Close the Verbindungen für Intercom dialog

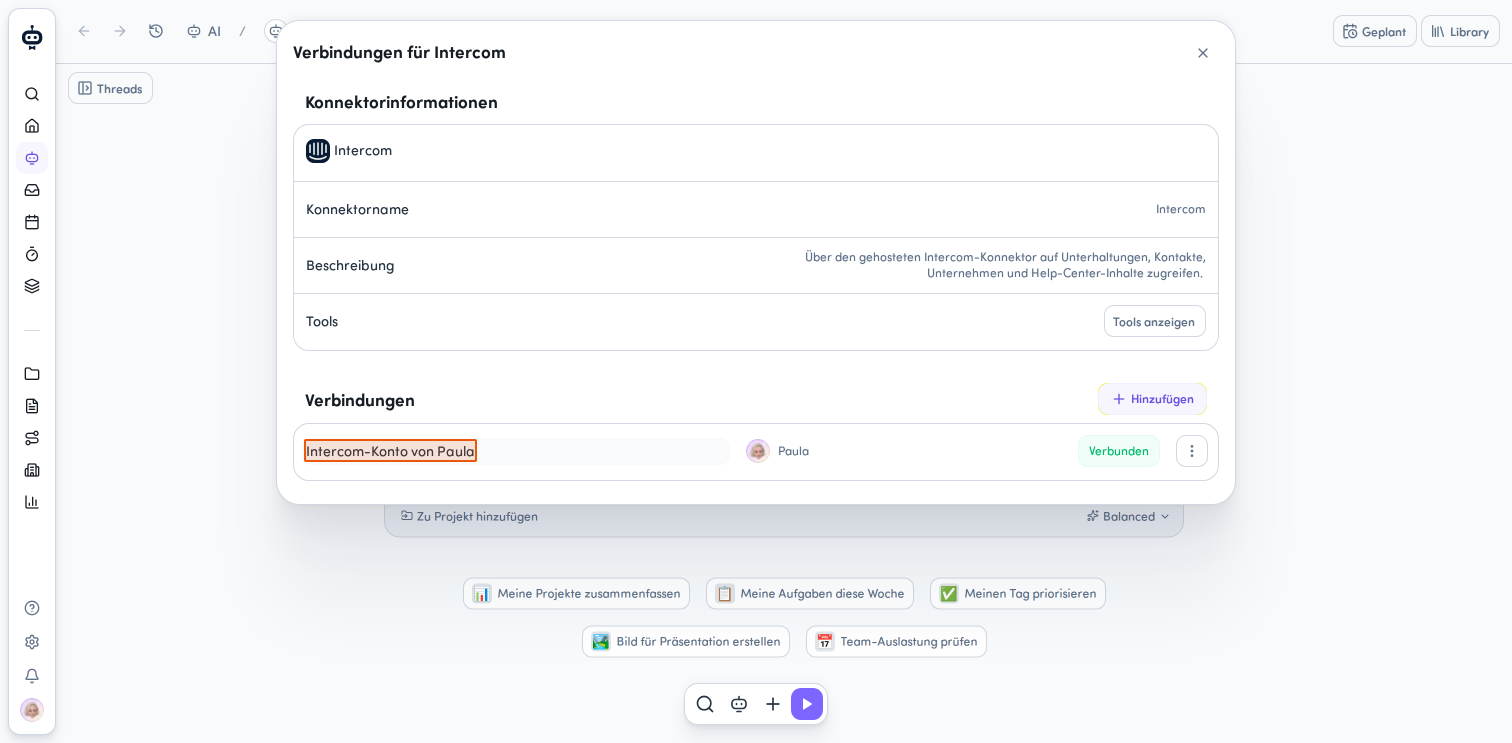[1203, 53]
